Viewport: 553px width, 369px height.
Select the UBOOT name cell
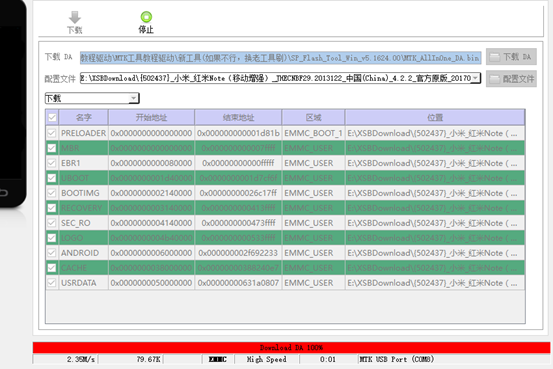84,178
